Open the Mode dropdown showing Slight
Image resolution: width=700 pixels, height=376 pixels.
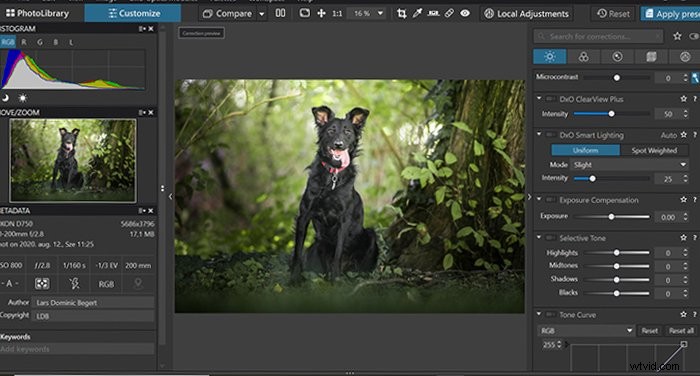pos(629,165)
